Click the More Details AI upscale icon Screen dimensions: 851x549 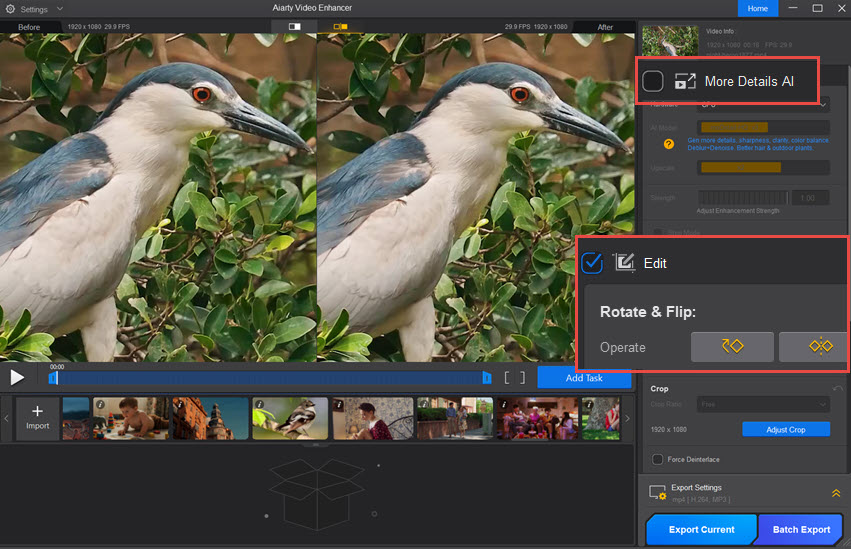tap(685, 81)
